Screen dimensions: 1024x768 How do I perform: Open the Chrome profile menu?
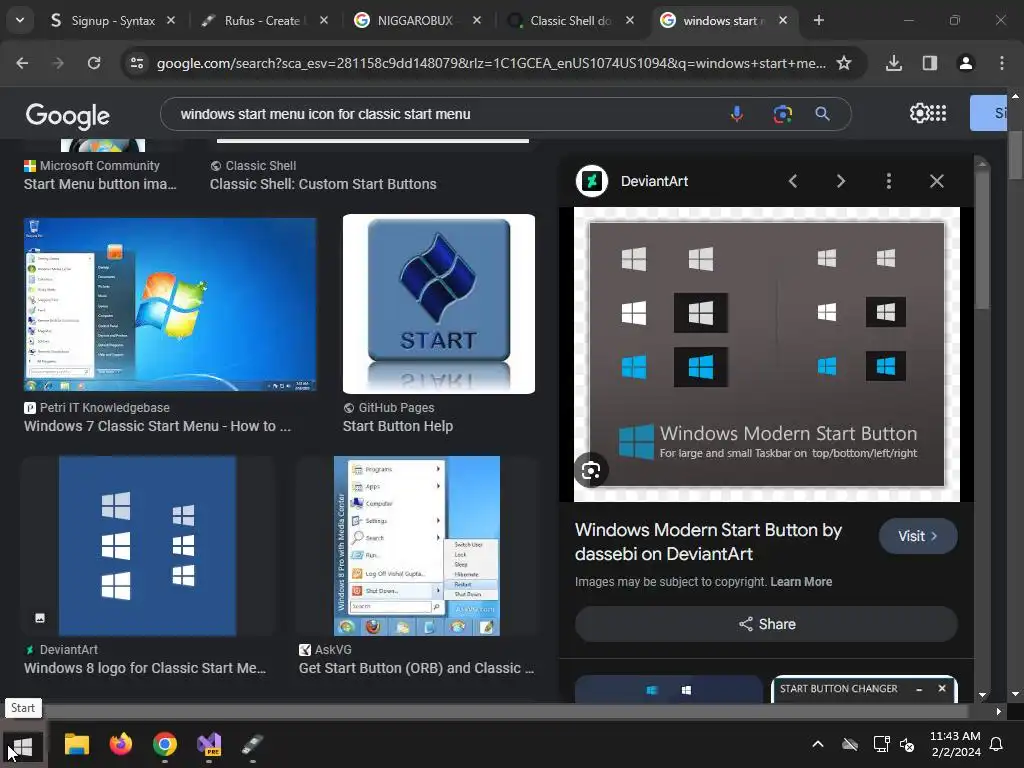pyautogui.click(x=965, y=63)
